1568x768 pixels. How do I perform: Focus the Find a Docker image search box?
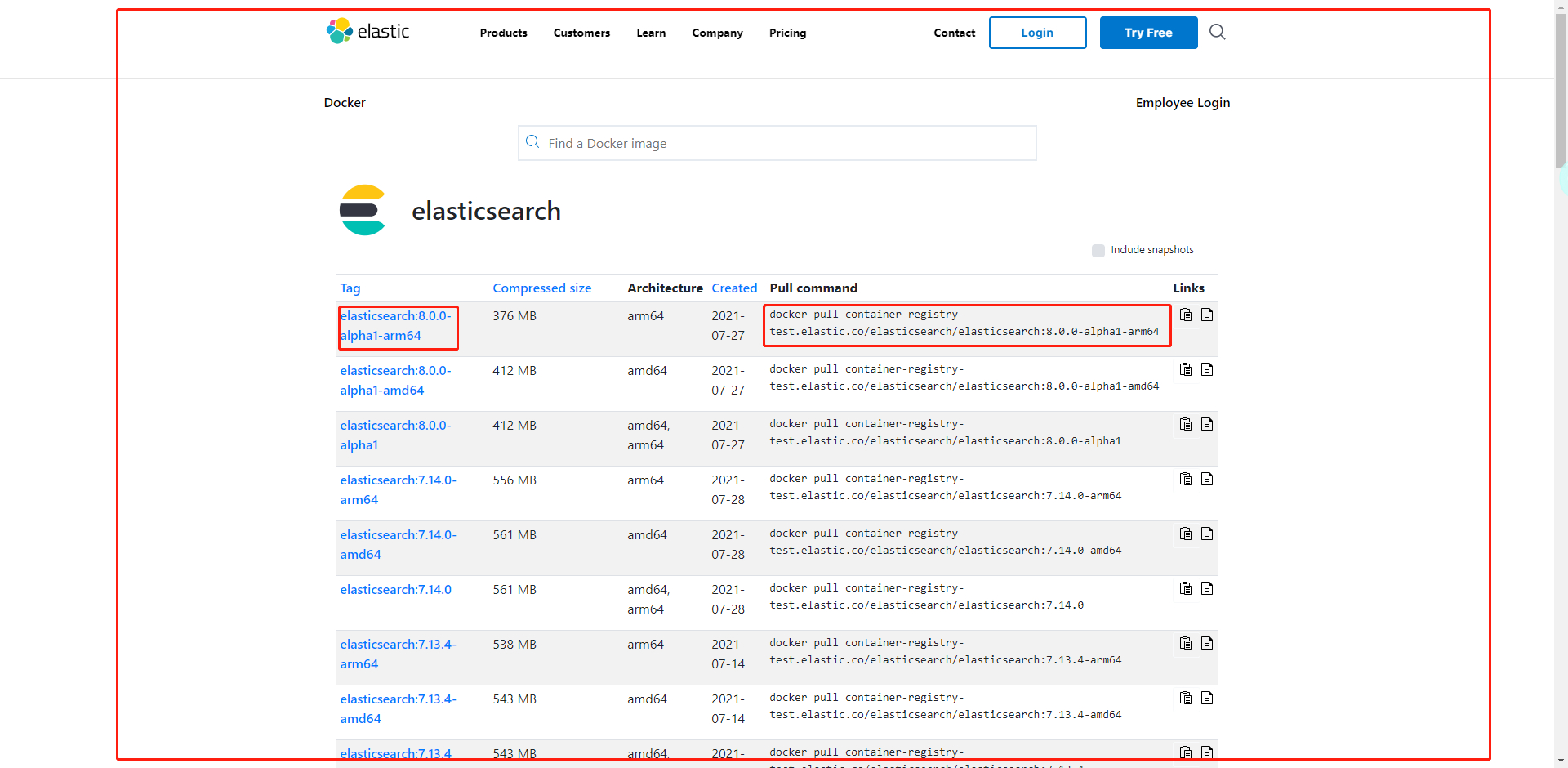(777, 143)
